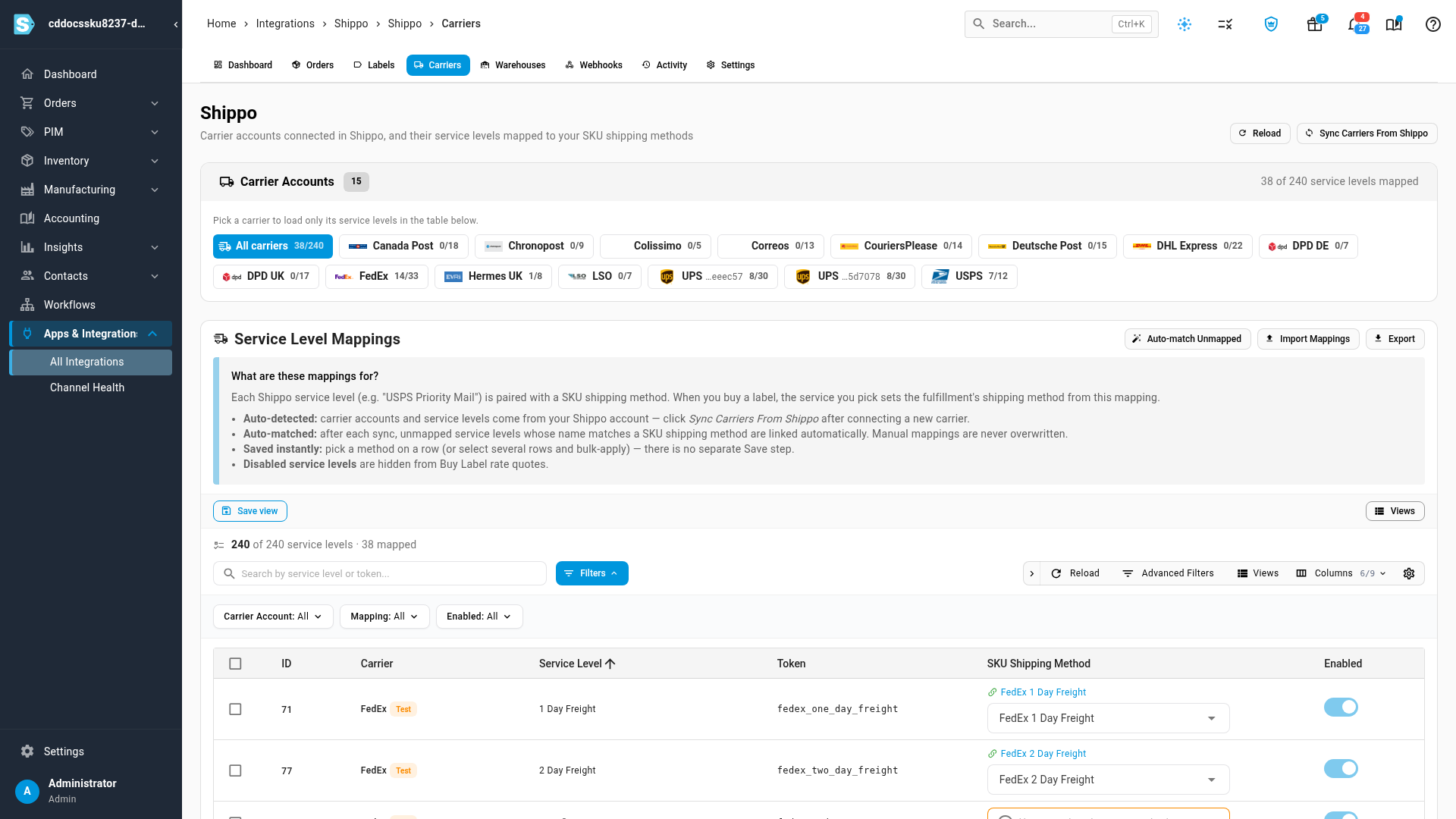Screen dimensions: 1456x819
Task: Click the Import Mappings button
Action: click(1308, 339)
